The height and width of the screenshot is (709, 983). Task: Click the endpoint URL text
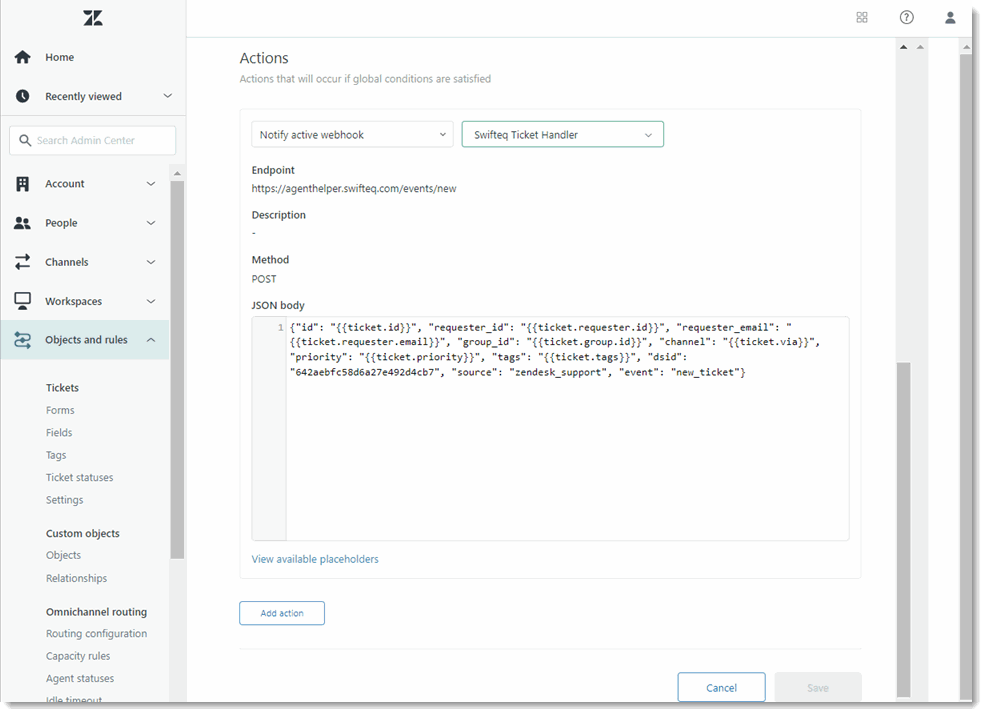point(354,188)
